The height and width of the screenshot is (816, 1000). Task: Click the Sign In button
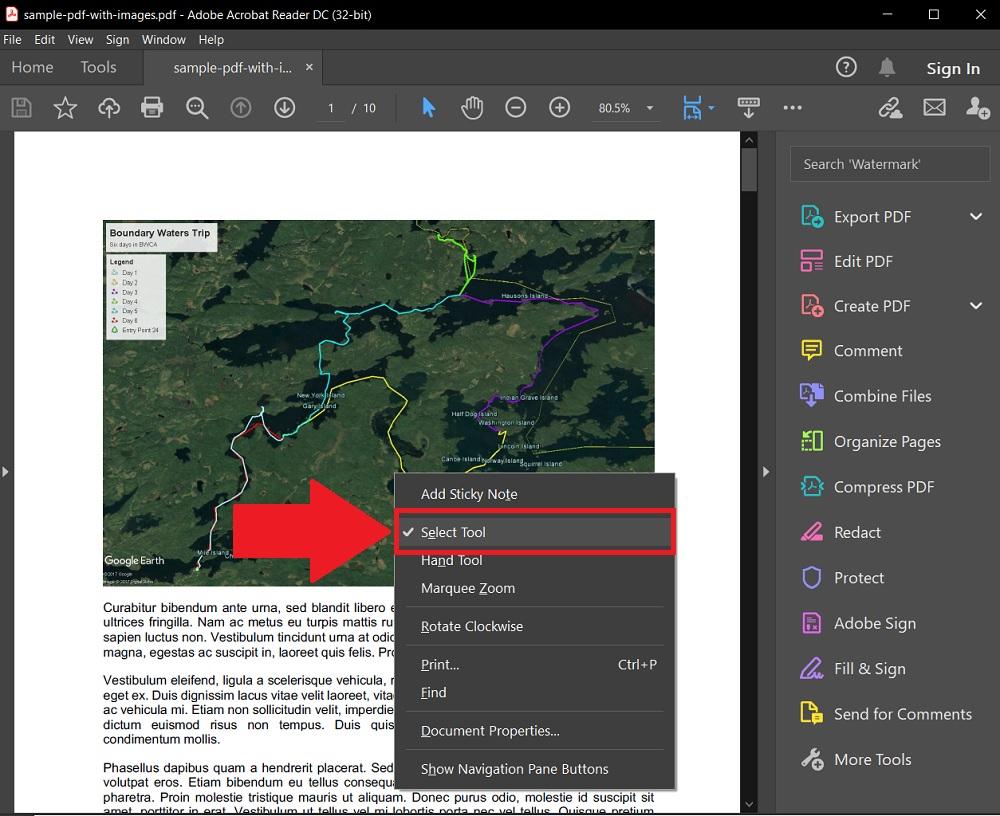click(953, 68)
